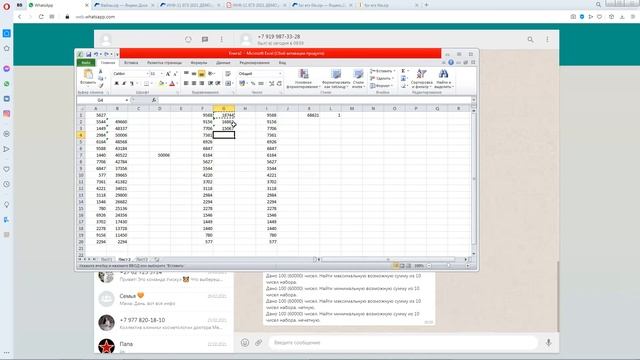Expand the formula bar with the right arrow
640x360 pixels.
click(473, 100)
